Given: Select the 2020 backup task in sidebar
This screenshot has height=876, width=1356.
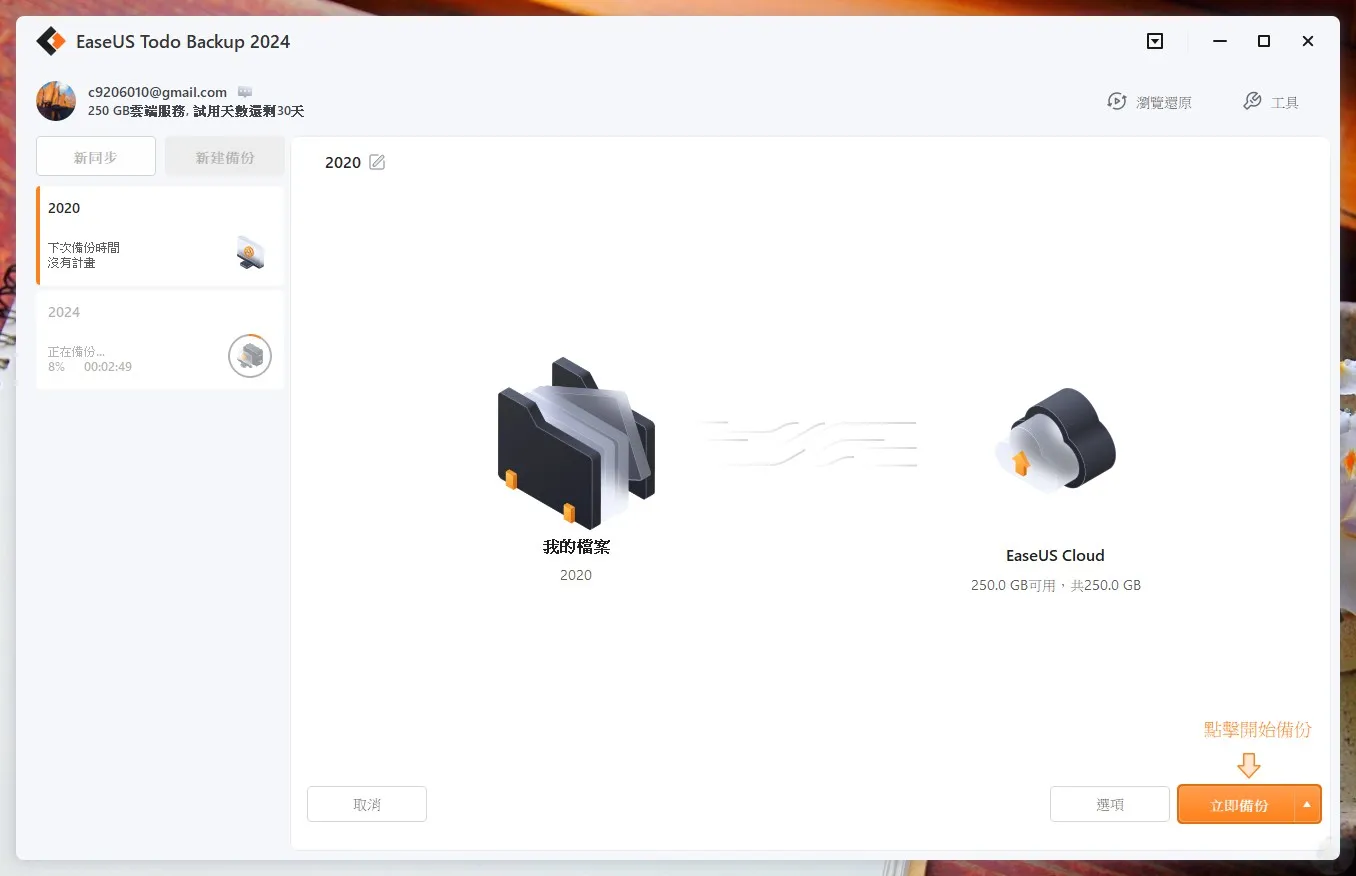Looking at the screenshot, I should [160, 236].
